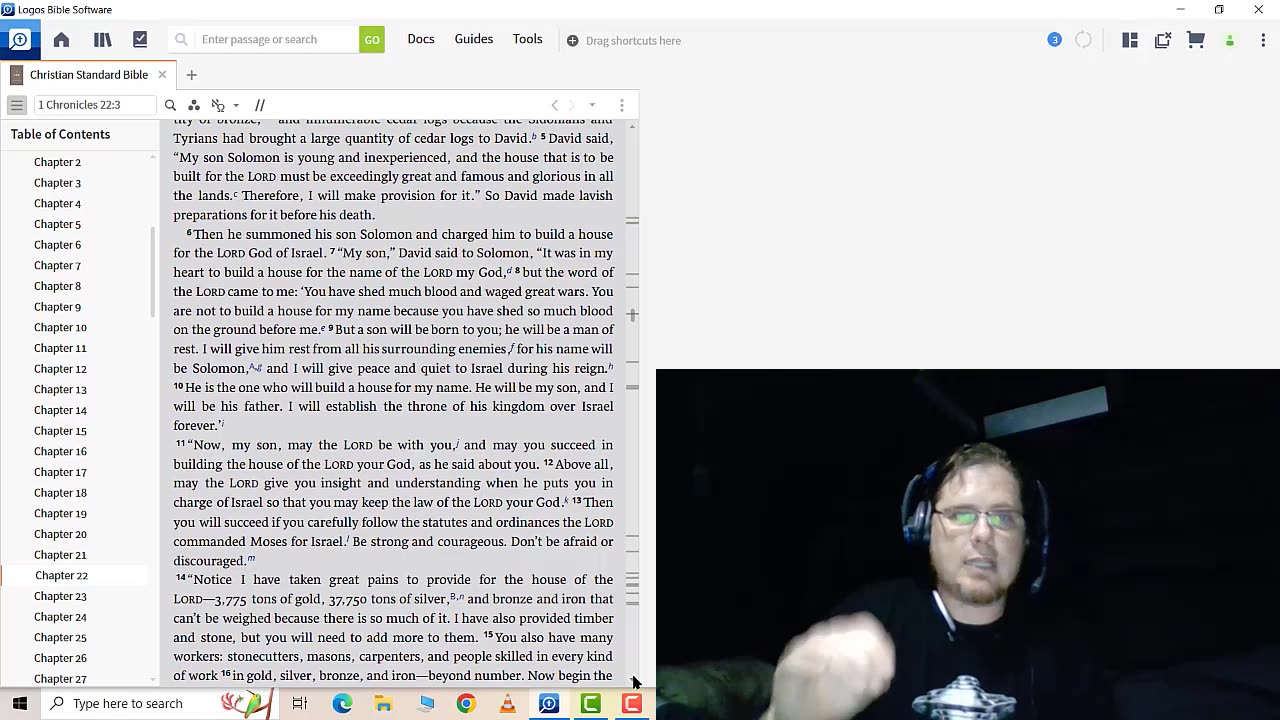Toggle parallel resources double-slash icon
Viewport: 1280px width, 720px height.
click(x=260, y=105)
